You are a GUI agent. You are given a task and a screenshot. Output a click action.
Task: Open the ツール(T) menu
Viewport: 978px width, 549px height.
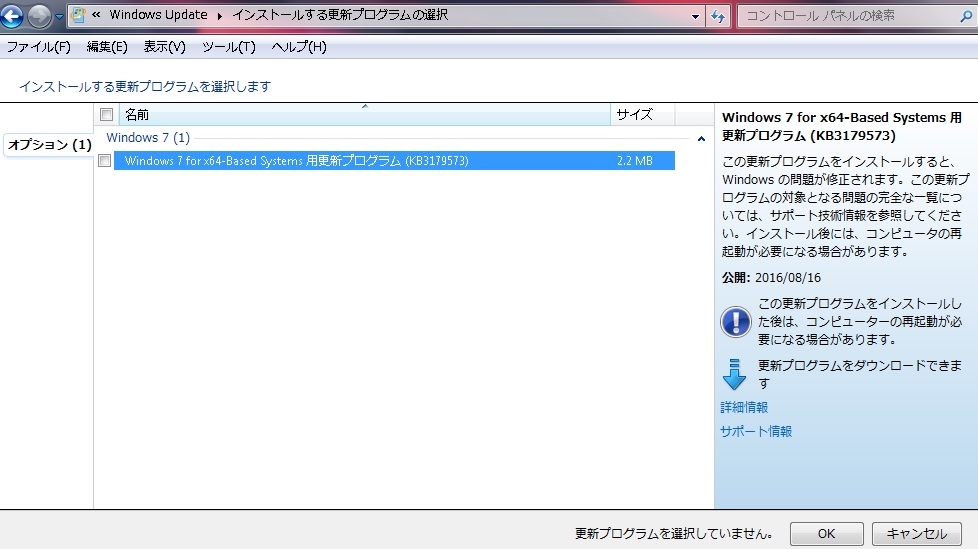[229, 47]
